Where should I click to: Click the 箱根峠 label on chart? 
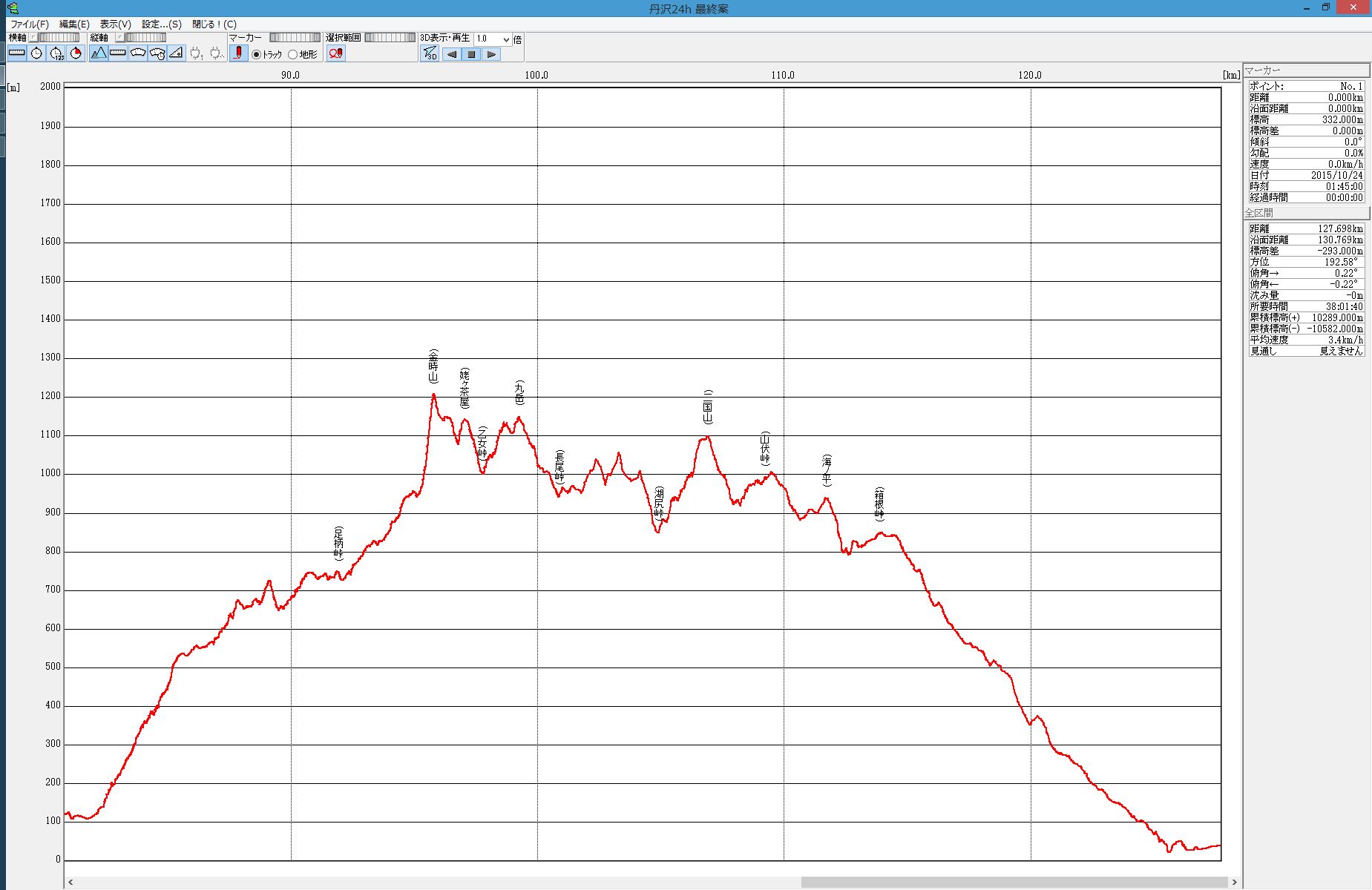click(x=879, y=504)
